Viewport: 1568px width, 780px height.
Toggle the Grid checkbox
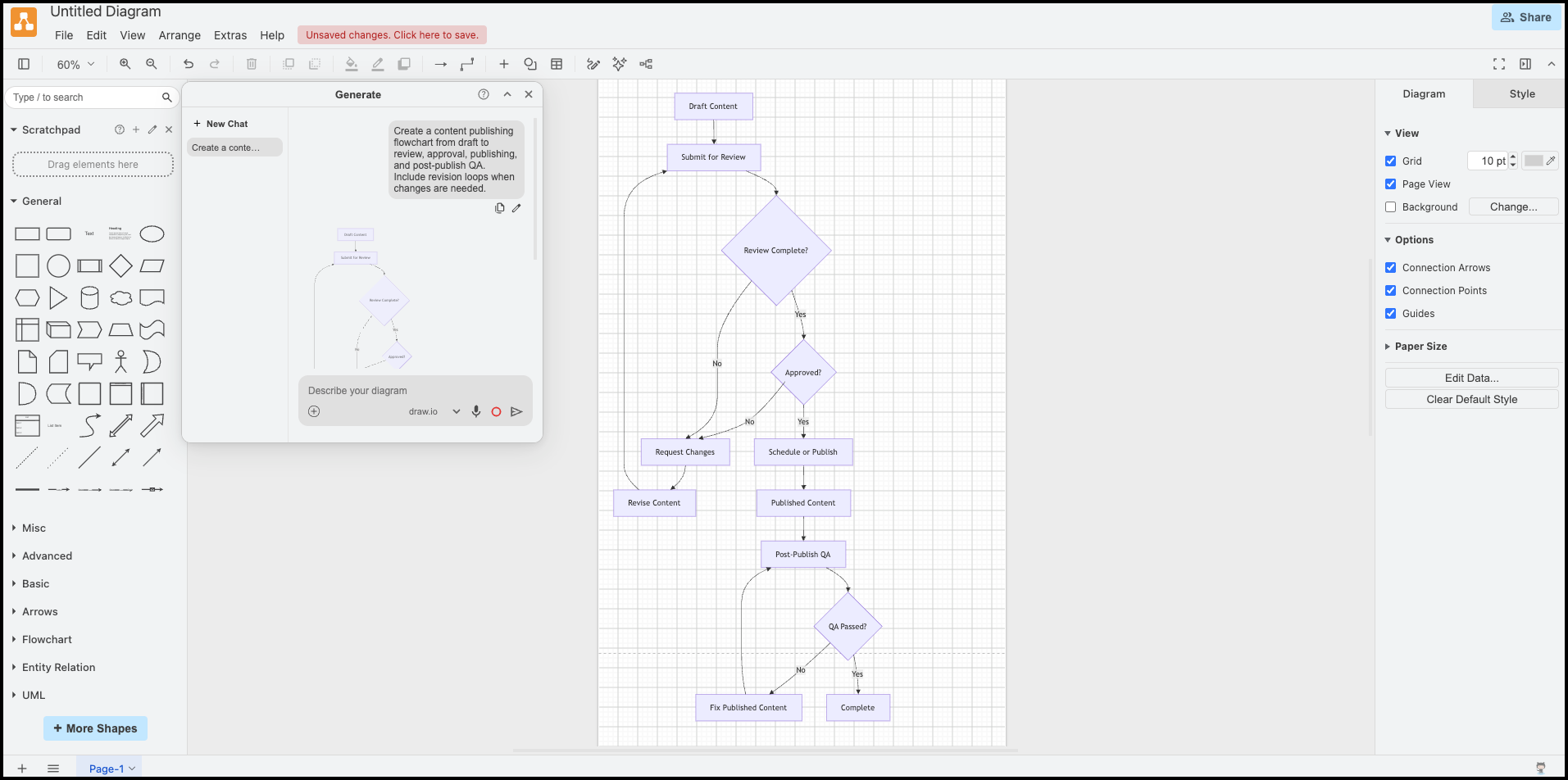pyautogui.click(x=1391, y=161)
